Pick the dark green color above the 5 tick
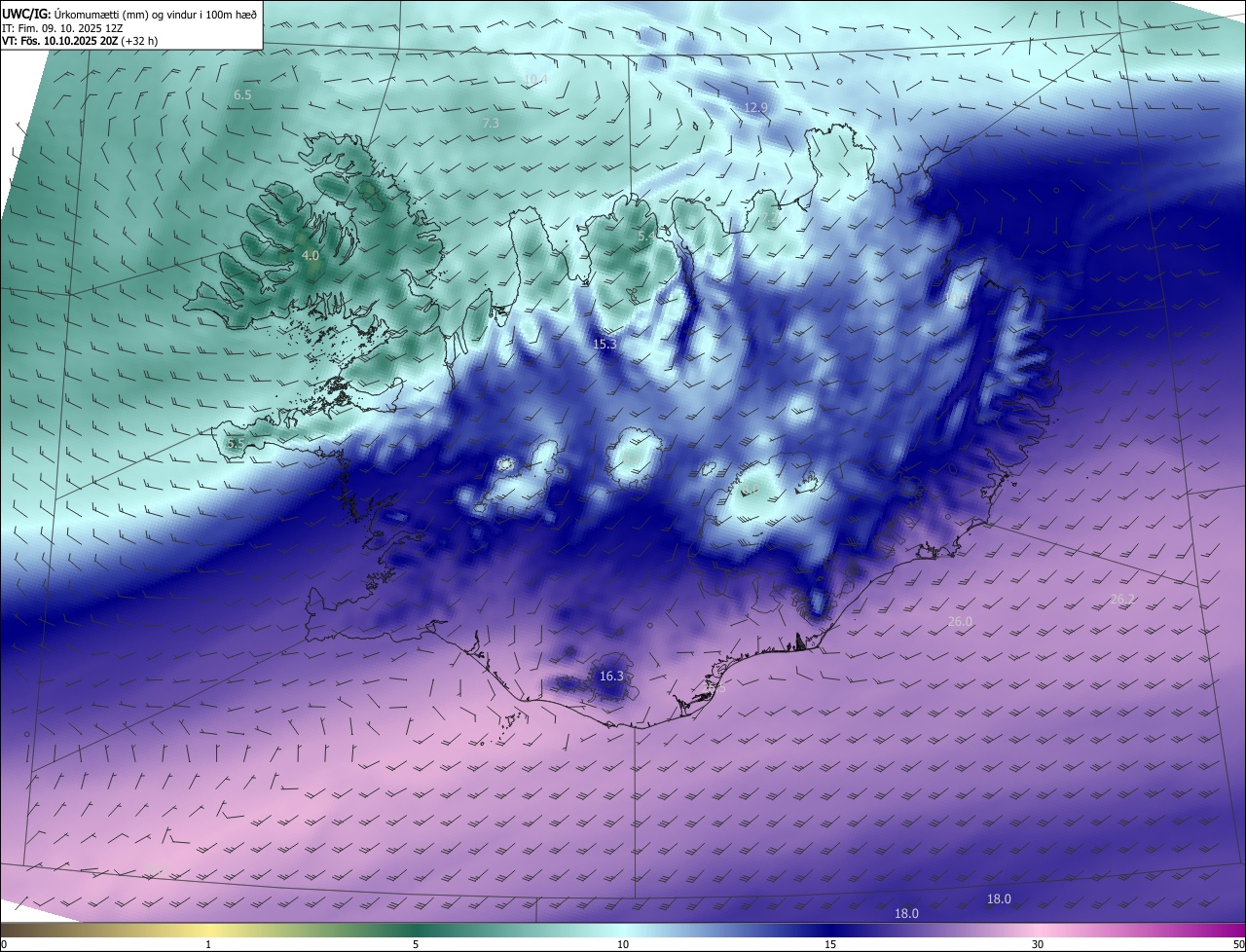Viewport: 1246px width, 952px height. click(416, 931)
